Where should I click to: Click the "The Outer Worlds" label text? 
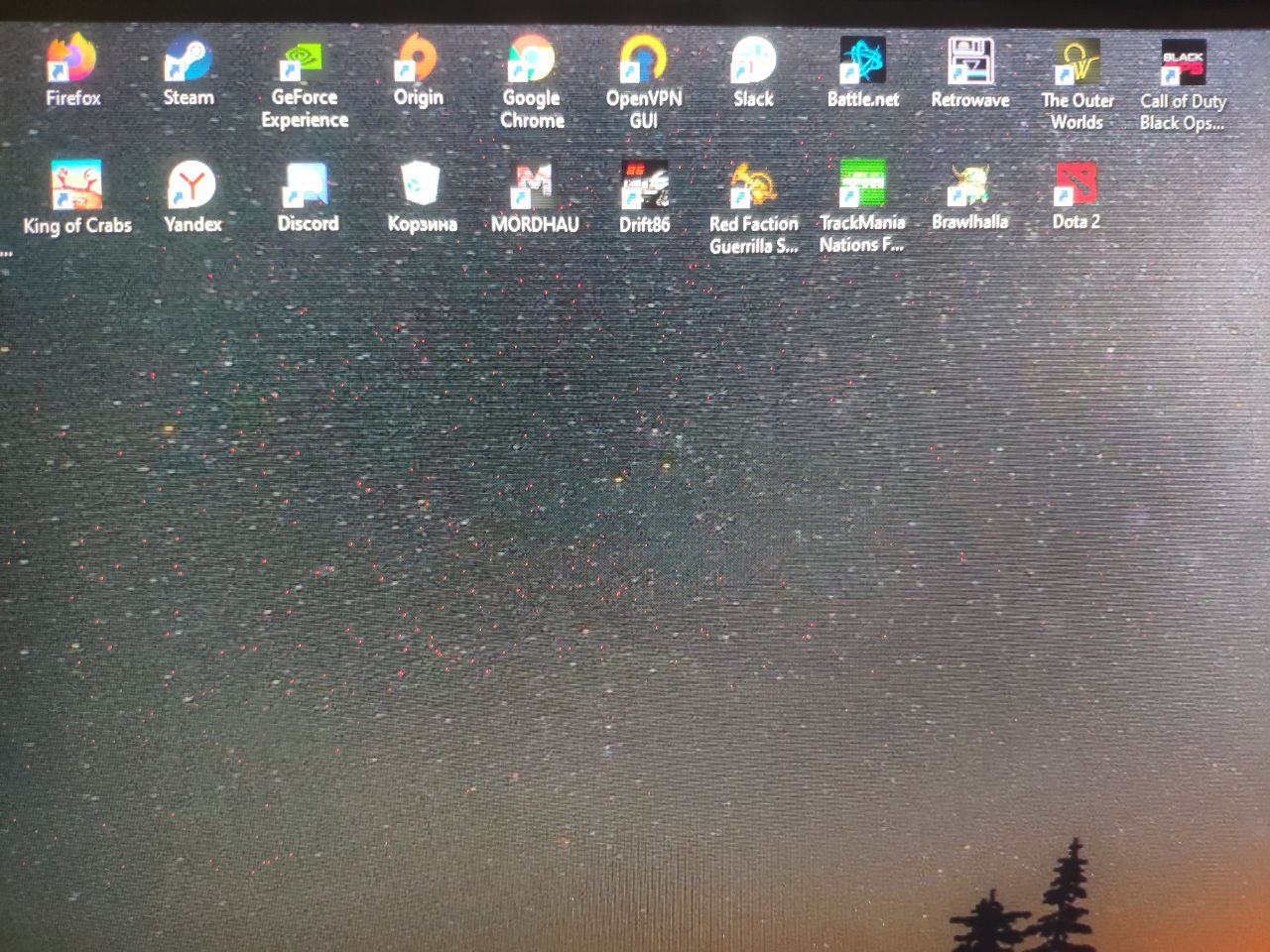coord(1078,111)
